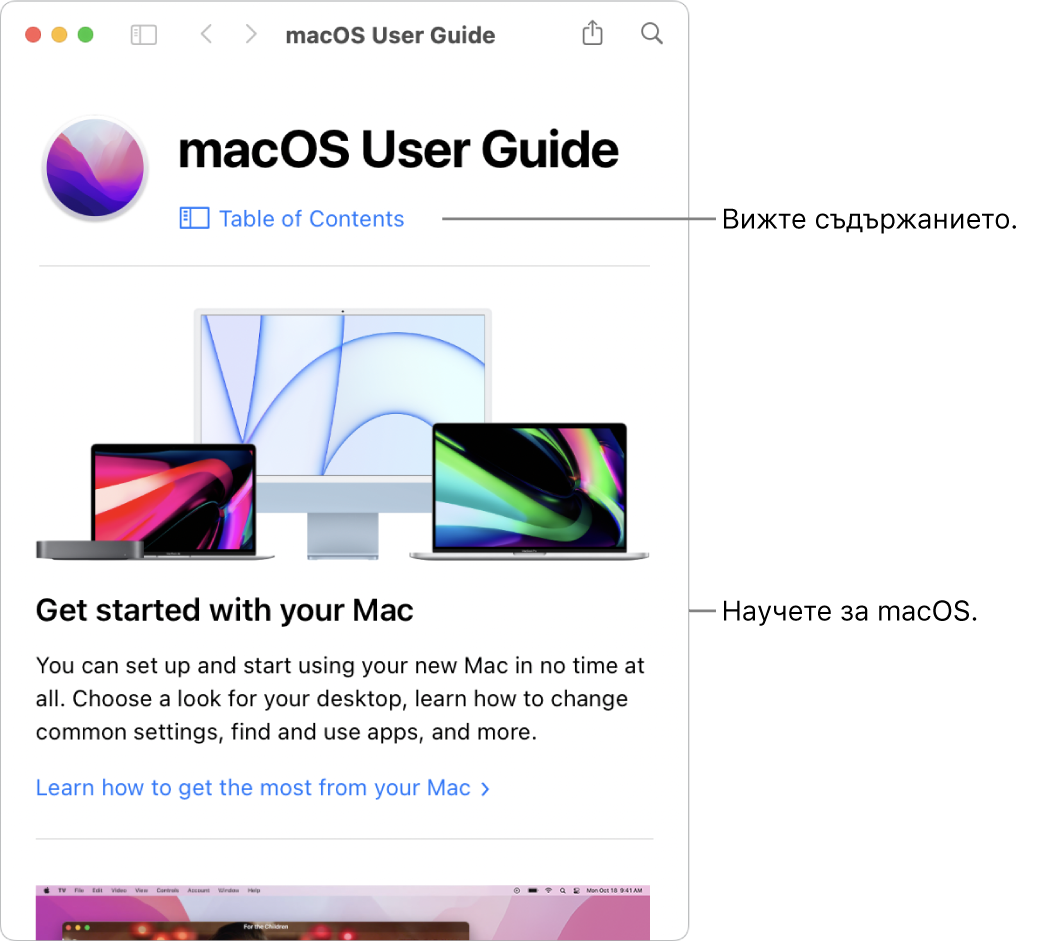Maximize the window with green button
1040x942 pixels.
[86, 34]
